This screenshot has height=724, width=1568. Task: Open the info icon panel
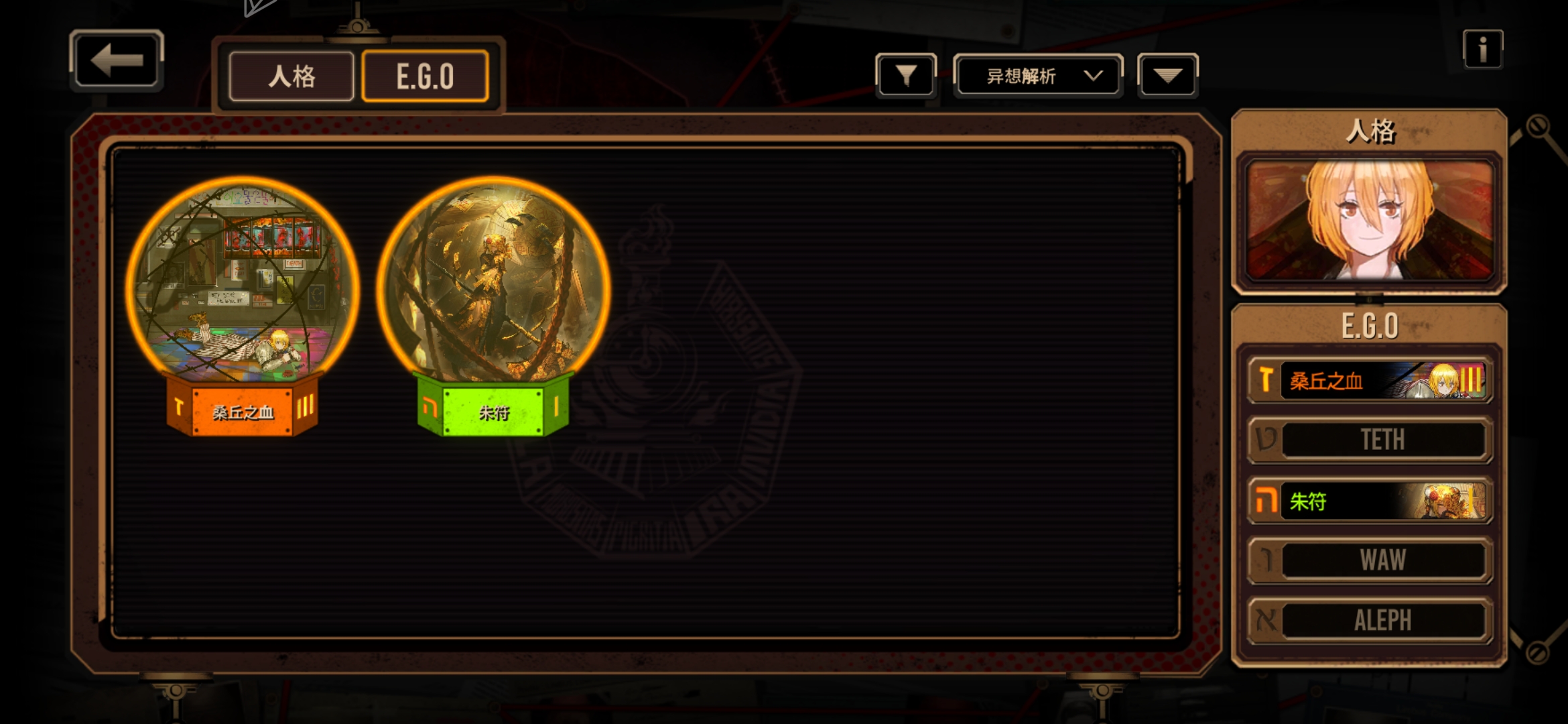1482,49
